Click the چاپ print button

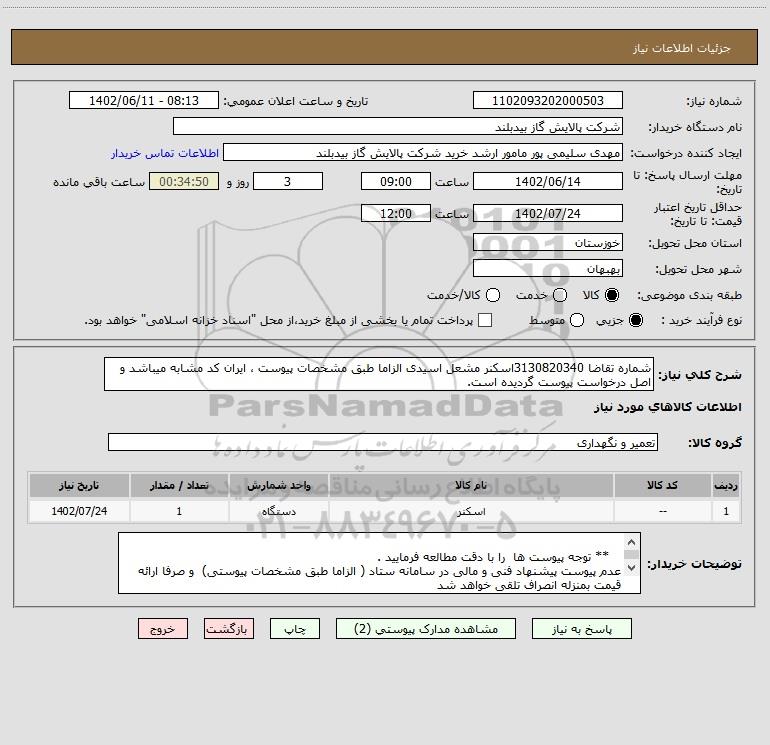click(x=295, y=629)
